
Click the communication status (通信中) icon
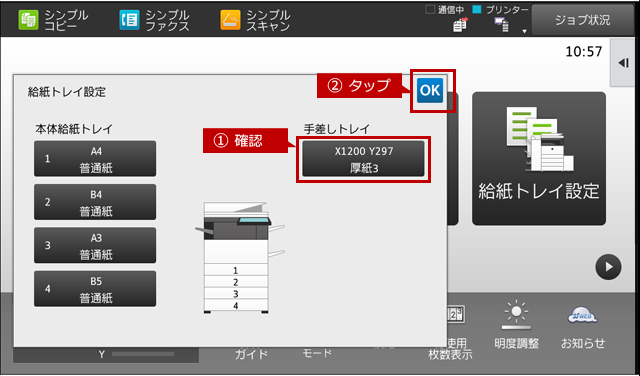click(x=460, y=26)
